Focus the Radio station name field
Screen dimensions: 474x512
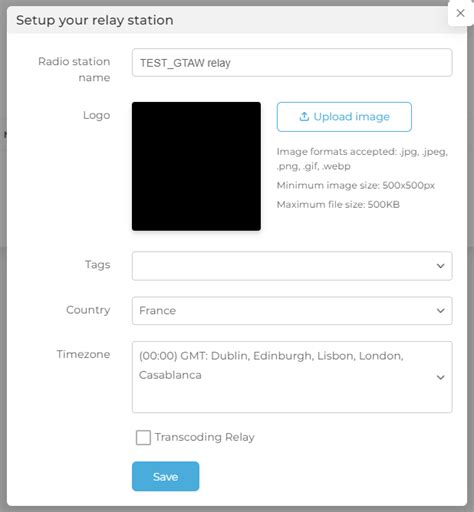(292, 63)
